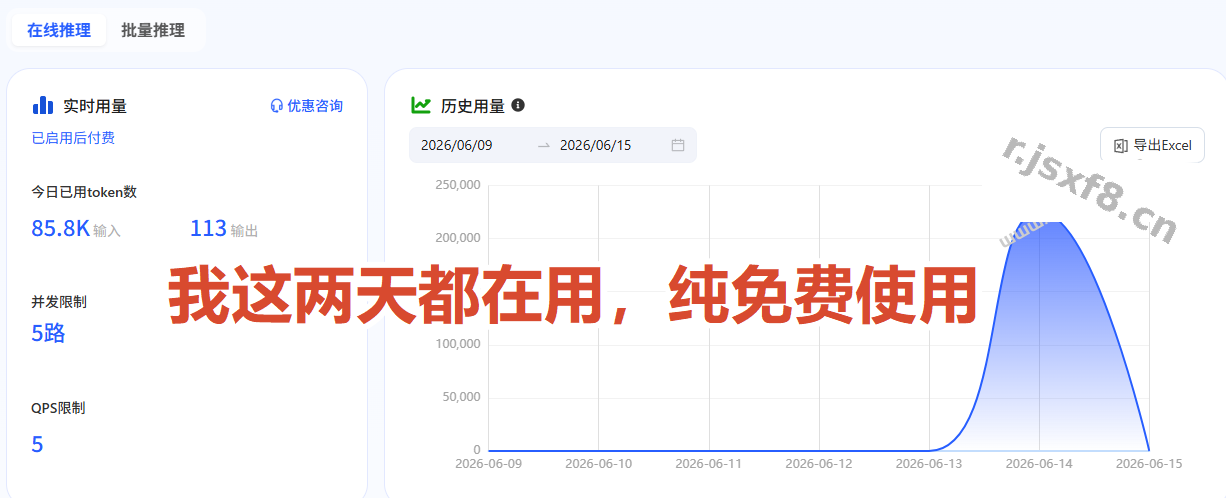1226x498 pixels.
Task: Click the 50,000 y-axis label
Action: pyautogui.click(x=461, y=397)
